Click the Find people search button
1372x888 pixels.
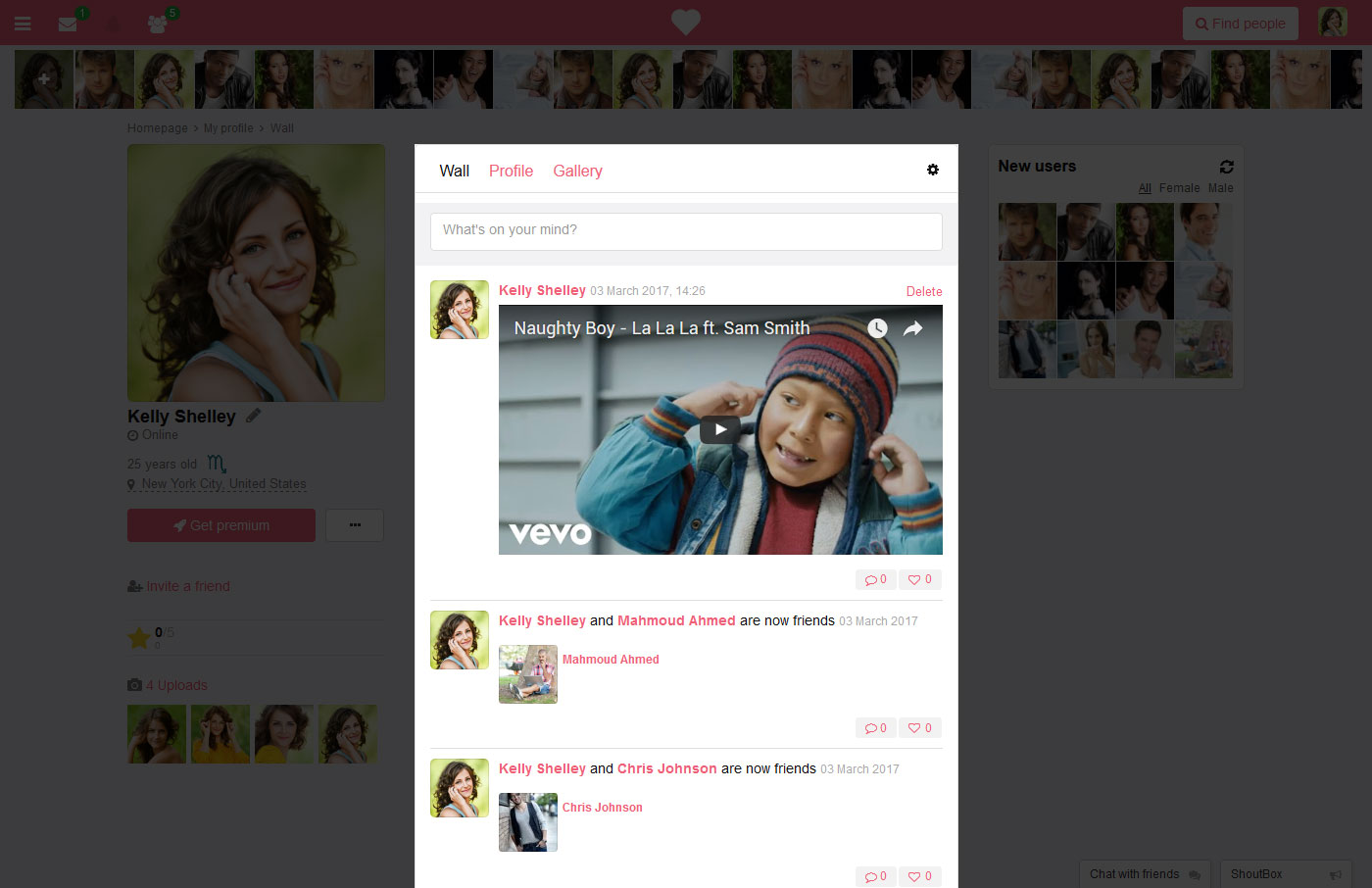pyautogui.click(x=1240, y=24)
